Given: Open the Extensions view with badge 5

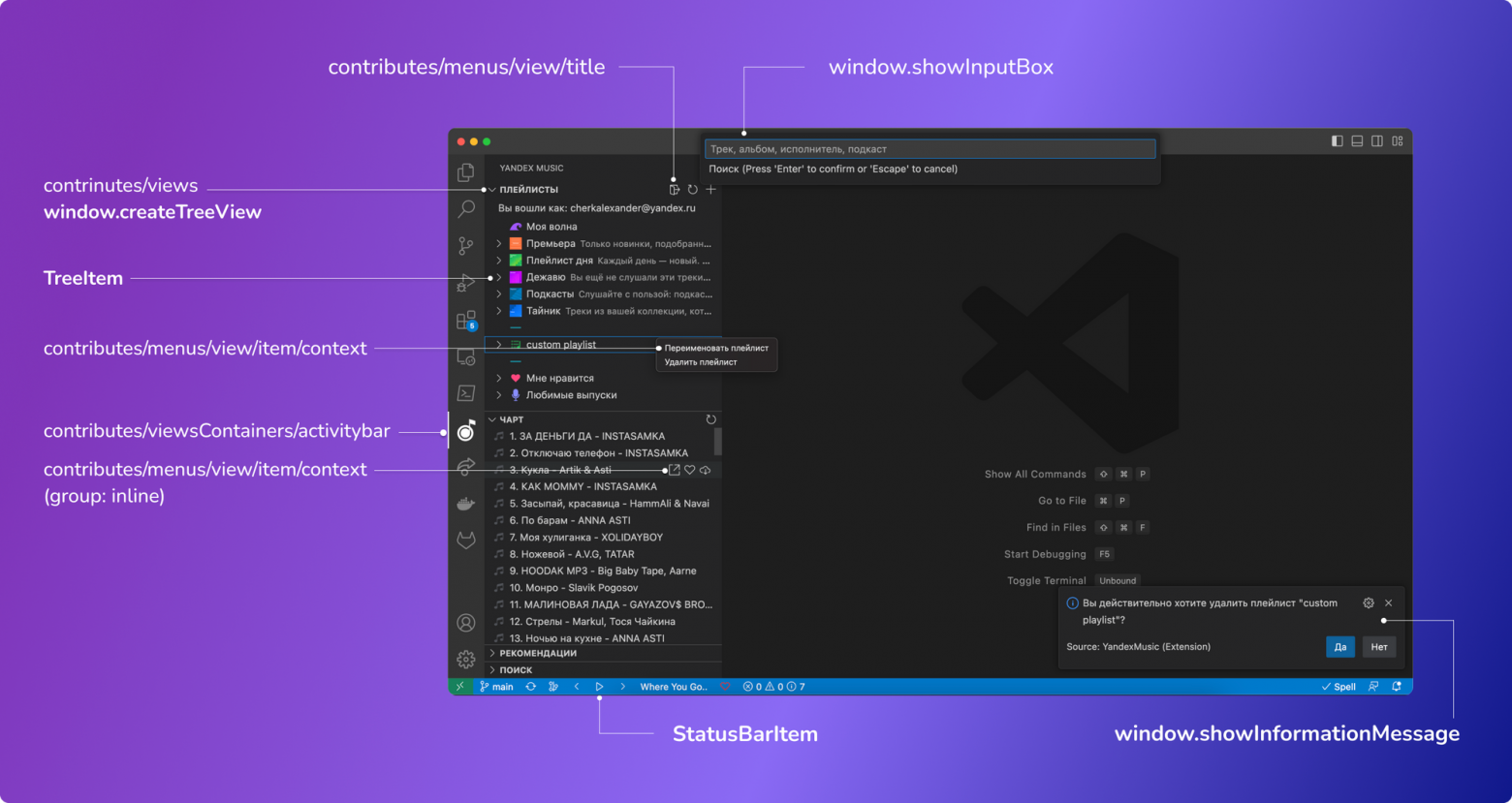Looking at the screenshot, I should click(x=466, y=320).
